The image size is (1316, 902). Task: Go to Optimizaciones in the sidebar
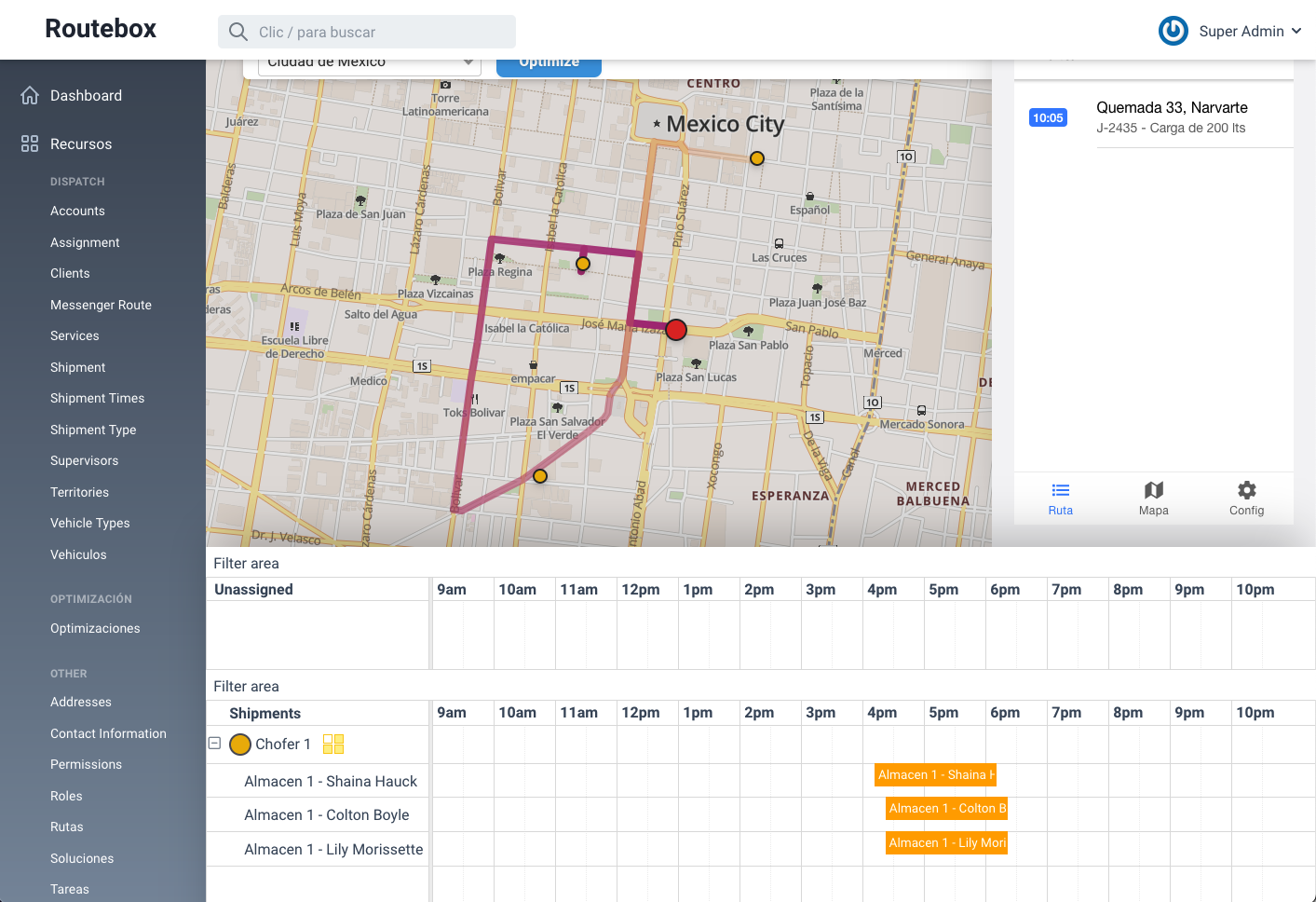95,628
